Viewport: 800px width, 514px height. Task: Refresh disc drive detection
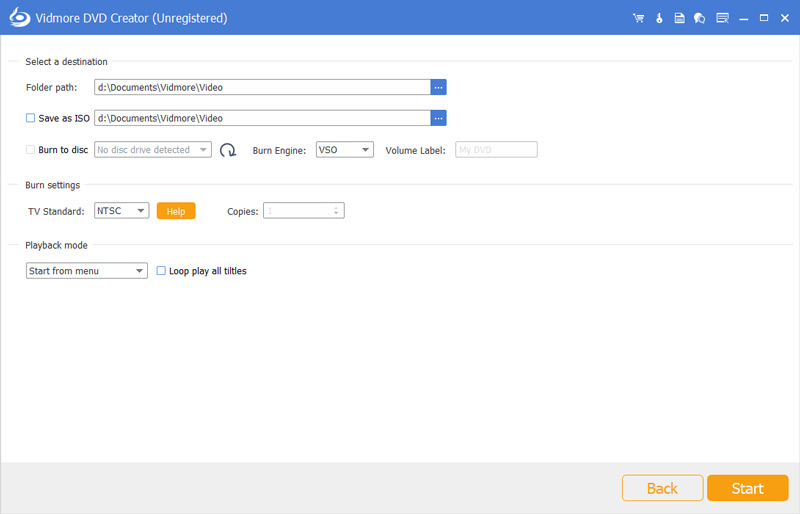pos(228,150)
